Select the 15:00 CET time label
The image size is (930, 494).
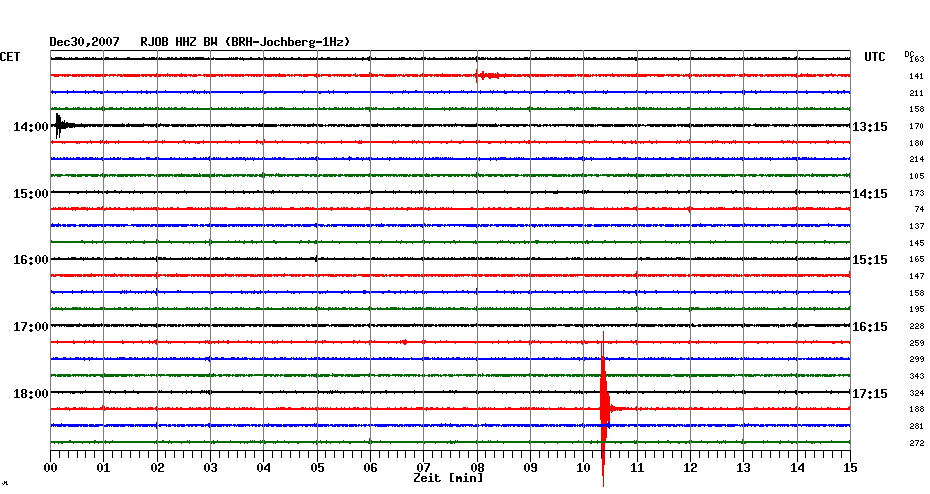(31, 194)
